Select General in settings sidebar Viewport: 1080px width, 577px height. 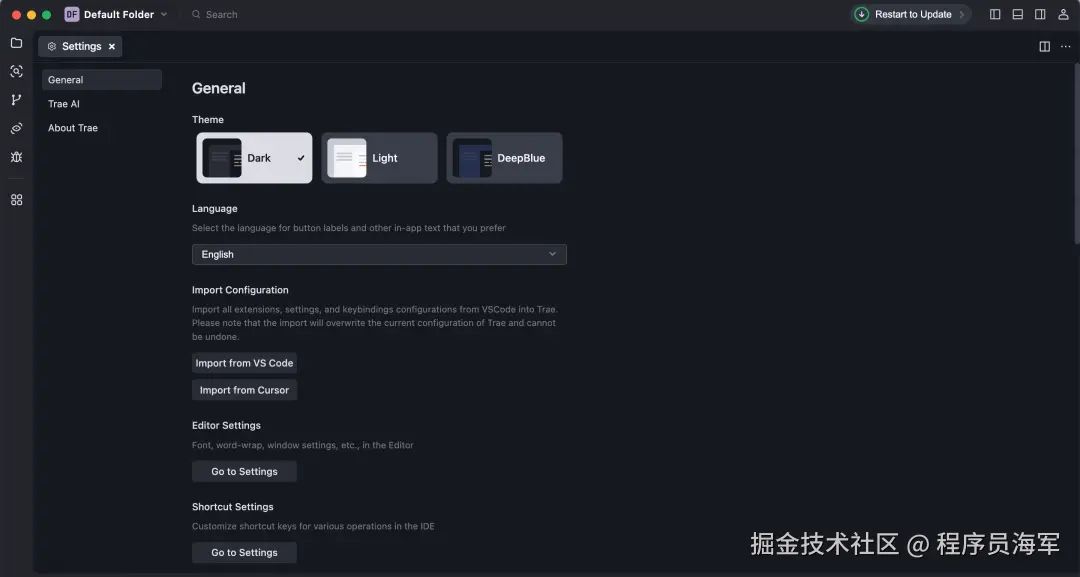(x=102, y=80)
